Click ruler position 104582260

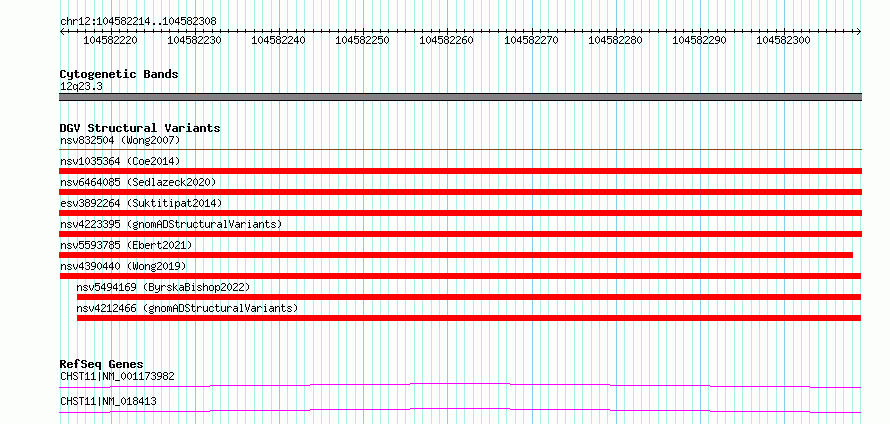tap(446, 40)
